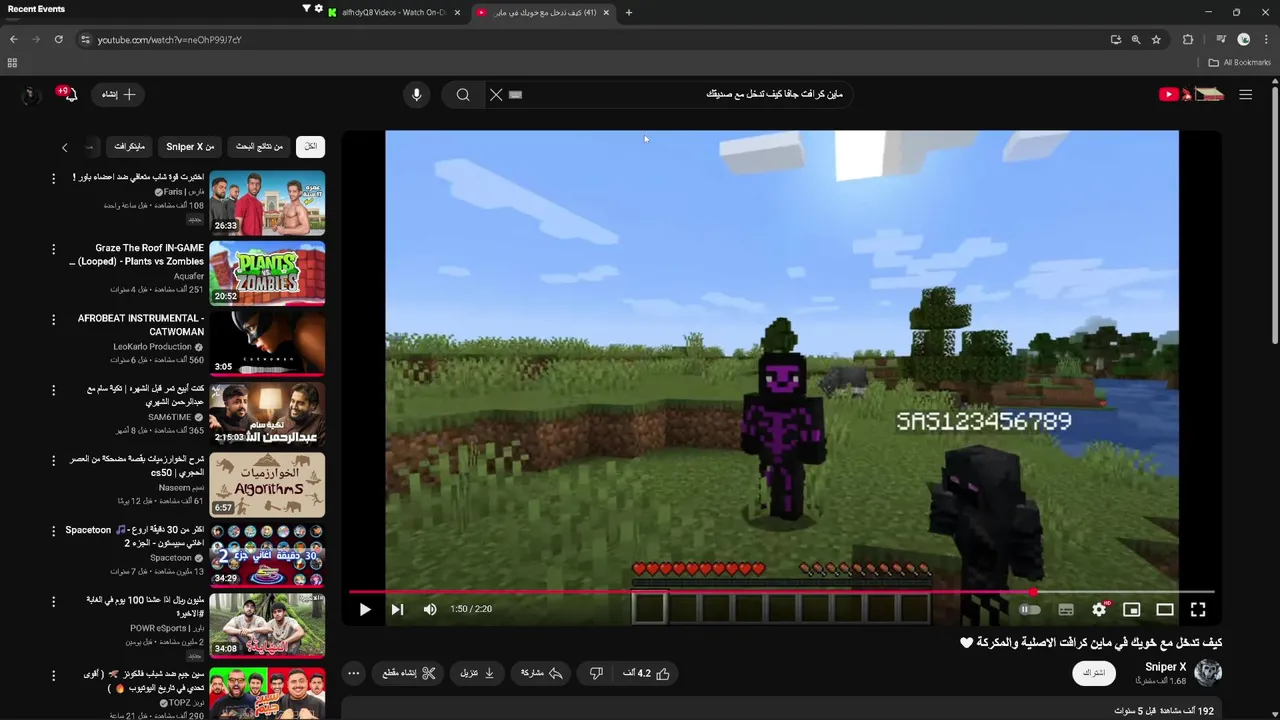This screenshot has height=720, width=1280.
Task: Open browser three-dot menu
Action: click(1266, 39)
